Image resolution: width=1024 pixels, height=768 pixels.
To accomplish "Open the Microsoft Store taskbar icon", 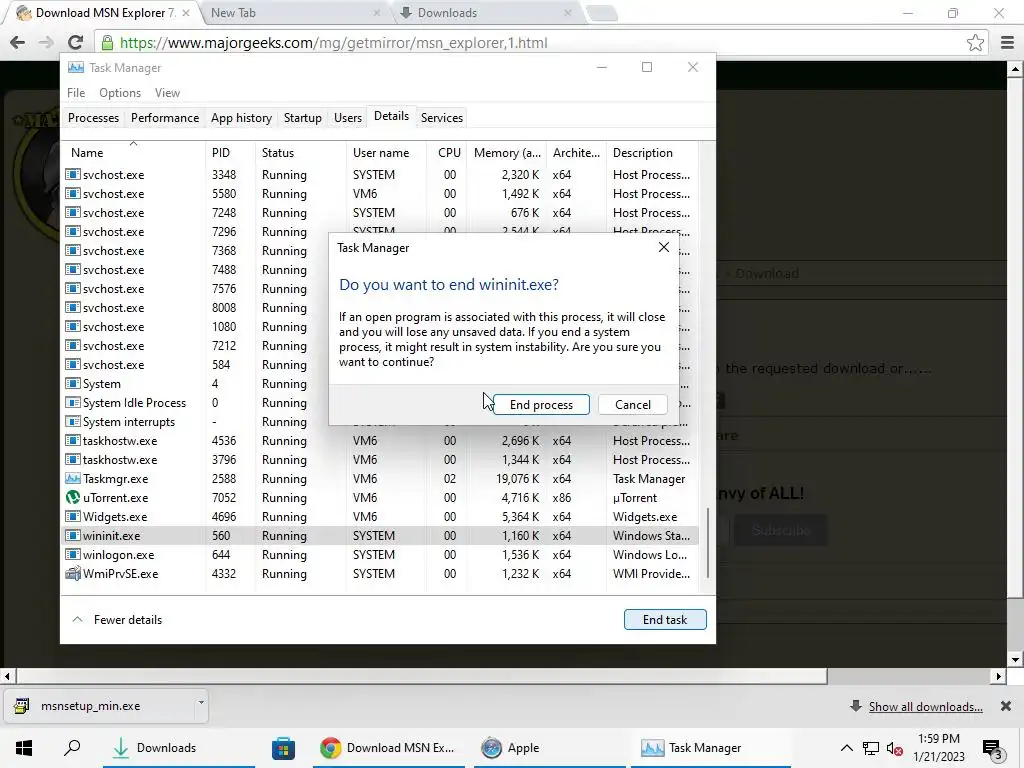I will tap(283, 748).
